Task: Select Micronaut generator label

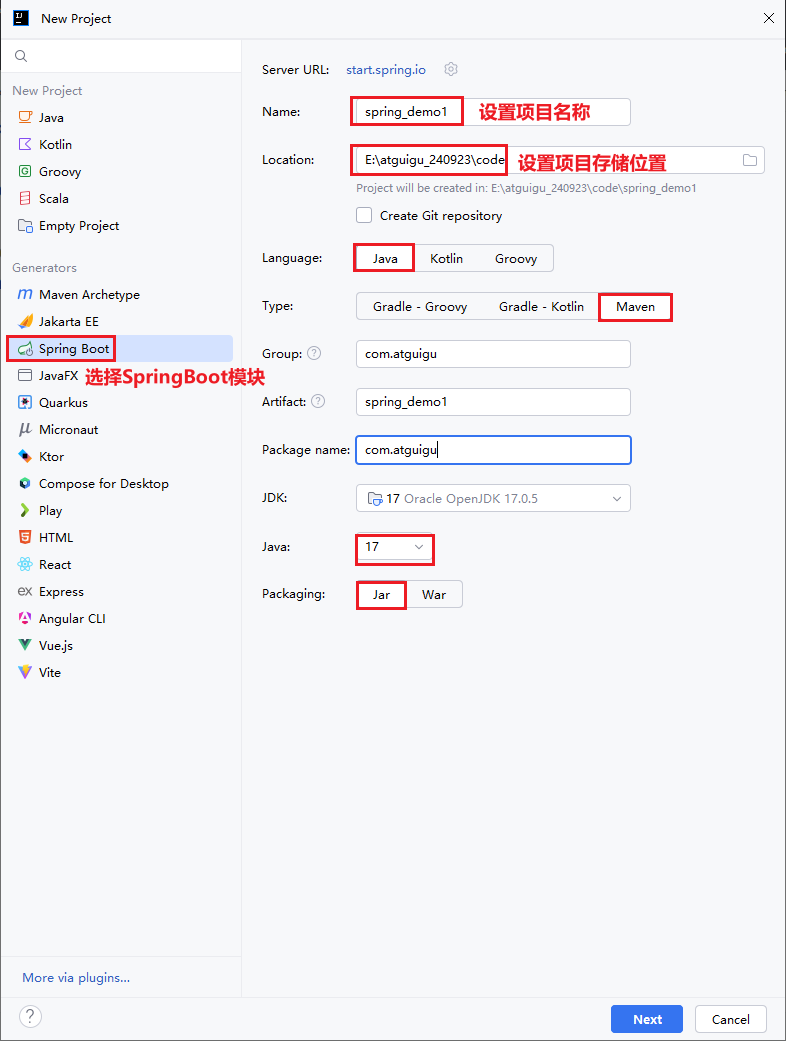Action: [x=68, y=430]
